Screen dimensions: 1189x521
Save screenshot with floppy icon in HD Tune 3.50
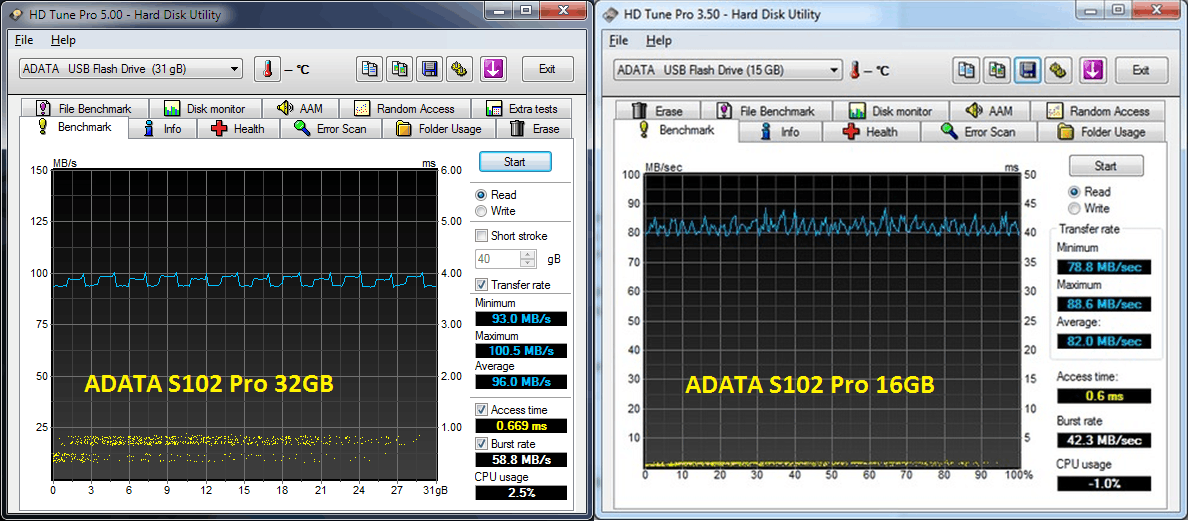(1027, 70)
